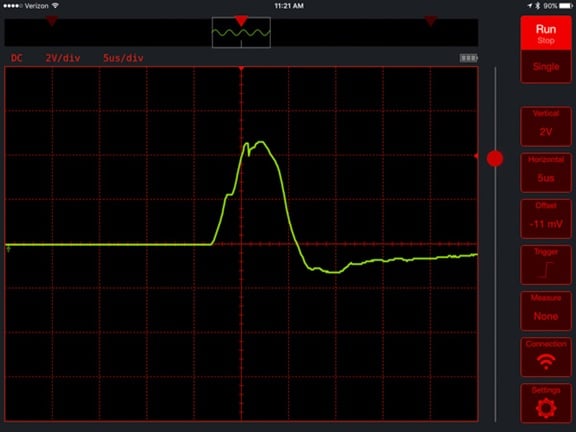Toggle the Run Stop button

coord(546,33)
